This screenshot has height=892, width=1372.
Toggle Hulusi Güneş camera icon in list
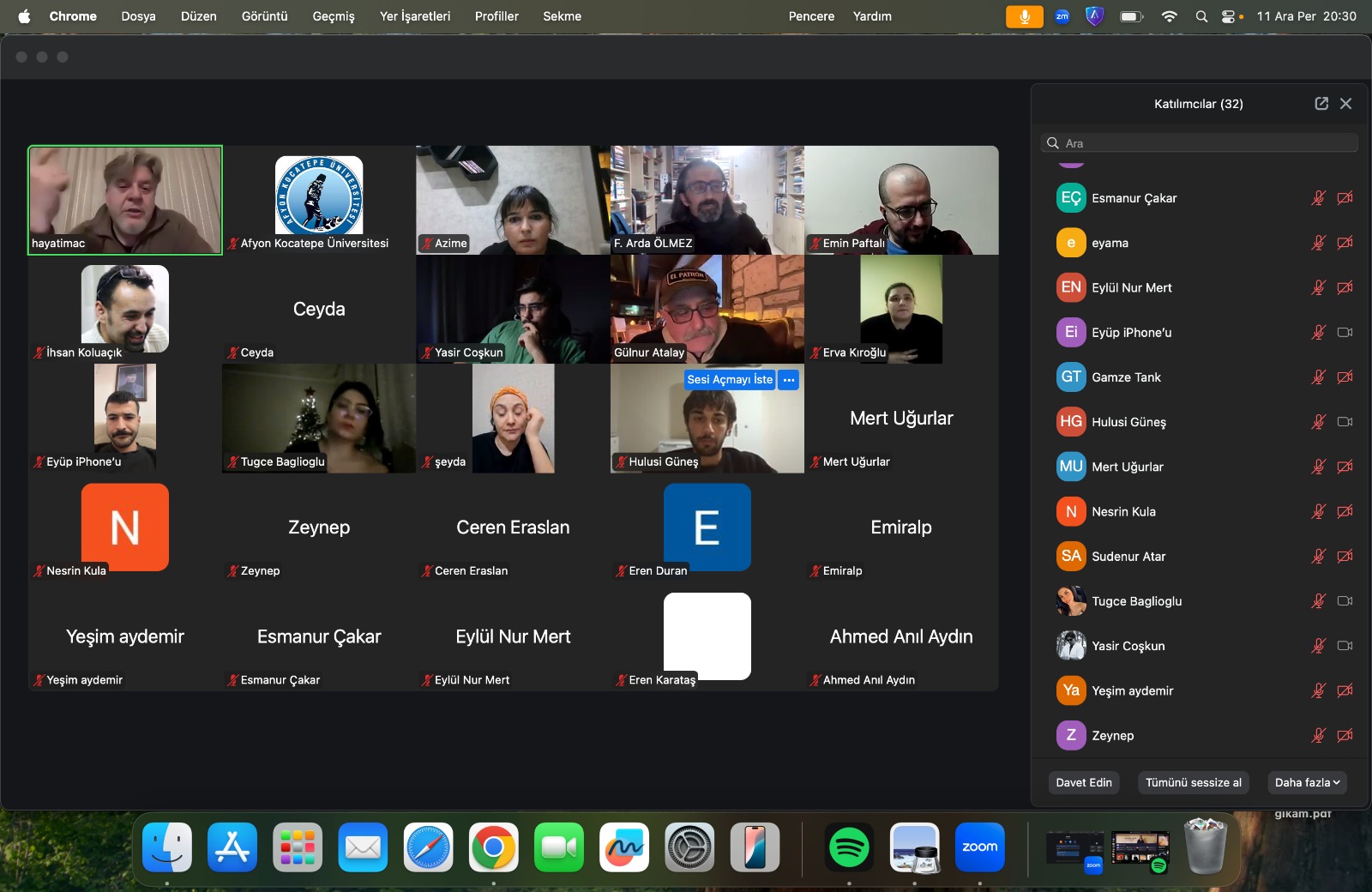click(x=1345, y=422)
